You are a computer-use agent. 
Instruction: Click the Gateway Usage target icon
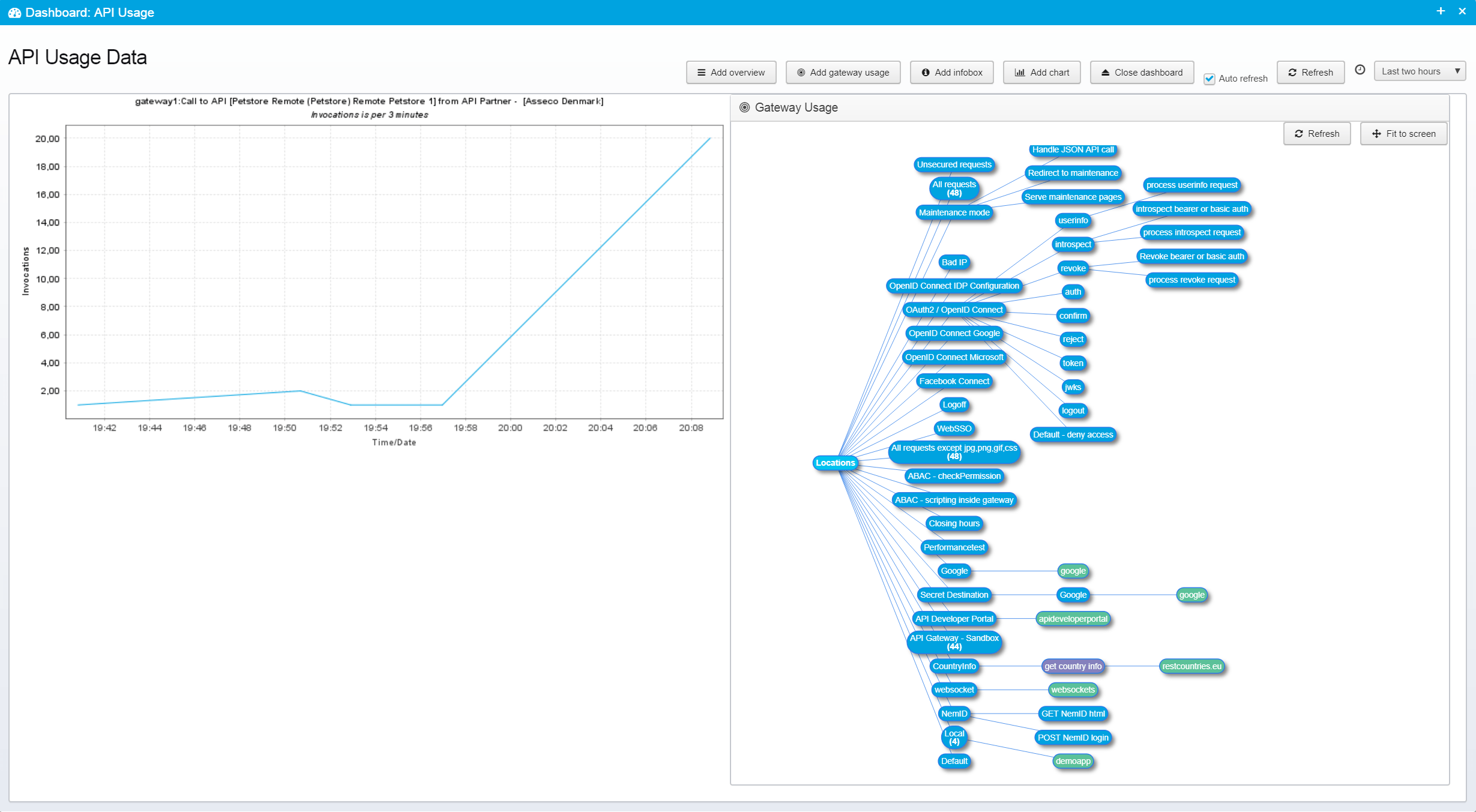[x=744, y=107]
